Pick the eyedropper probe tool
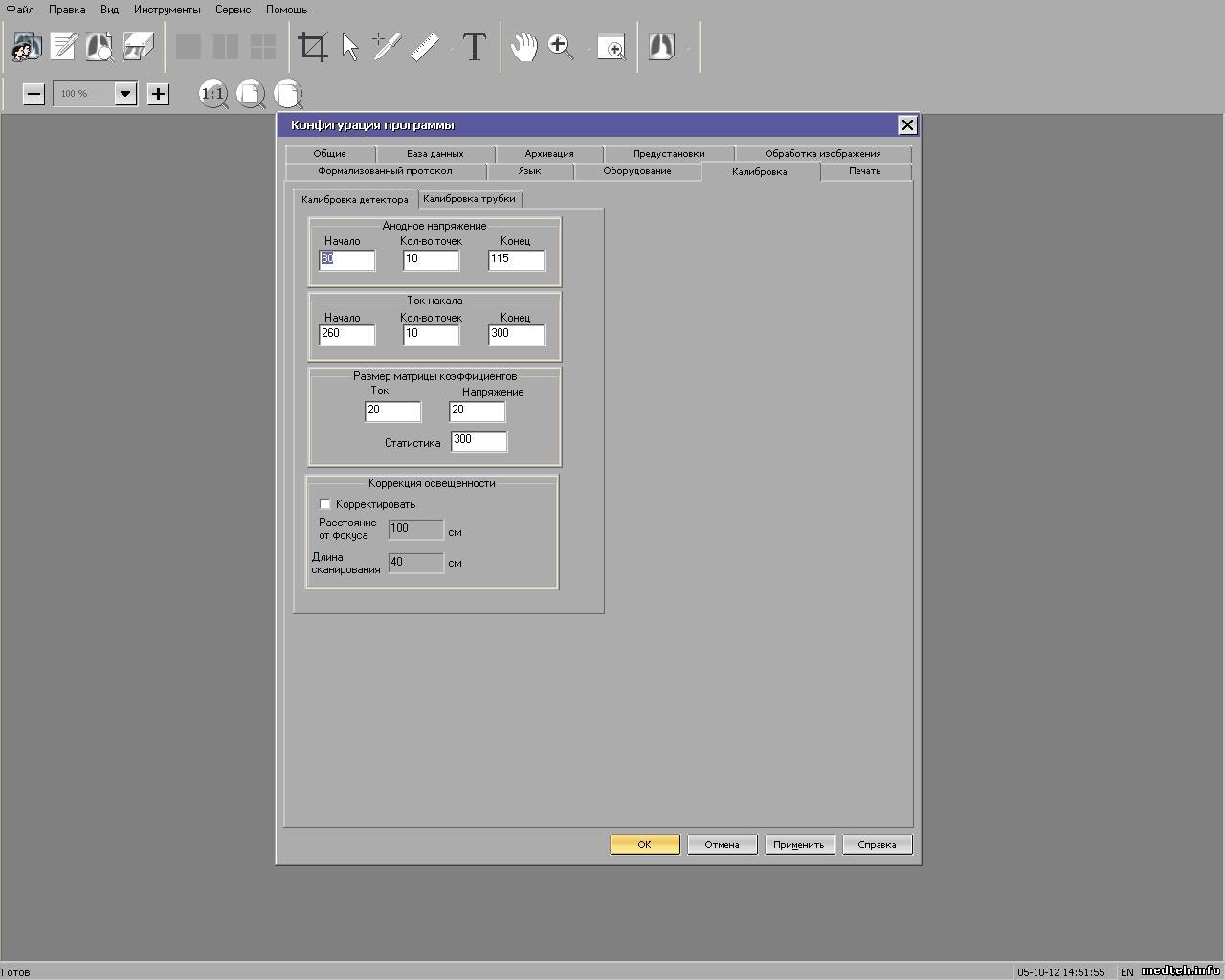1225x980 pixels. [x=386, y=47]
